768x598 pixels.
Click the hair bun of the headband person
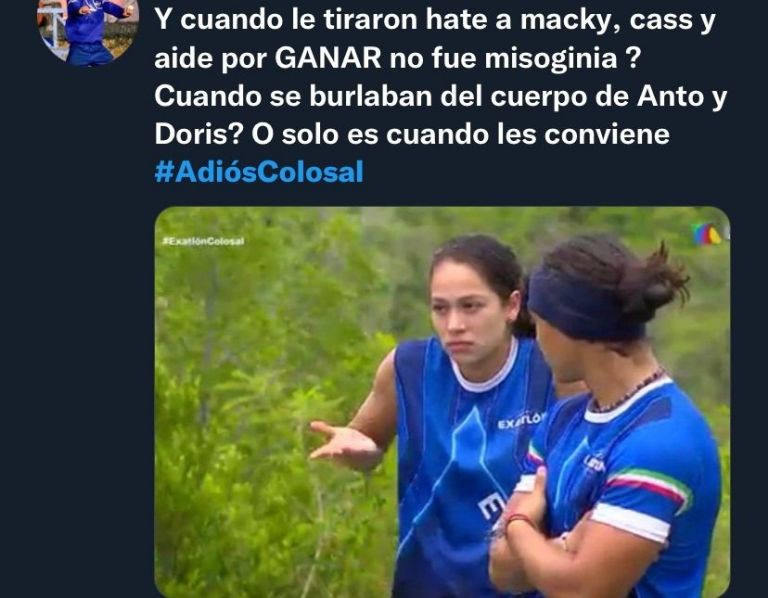coord(656,279)
